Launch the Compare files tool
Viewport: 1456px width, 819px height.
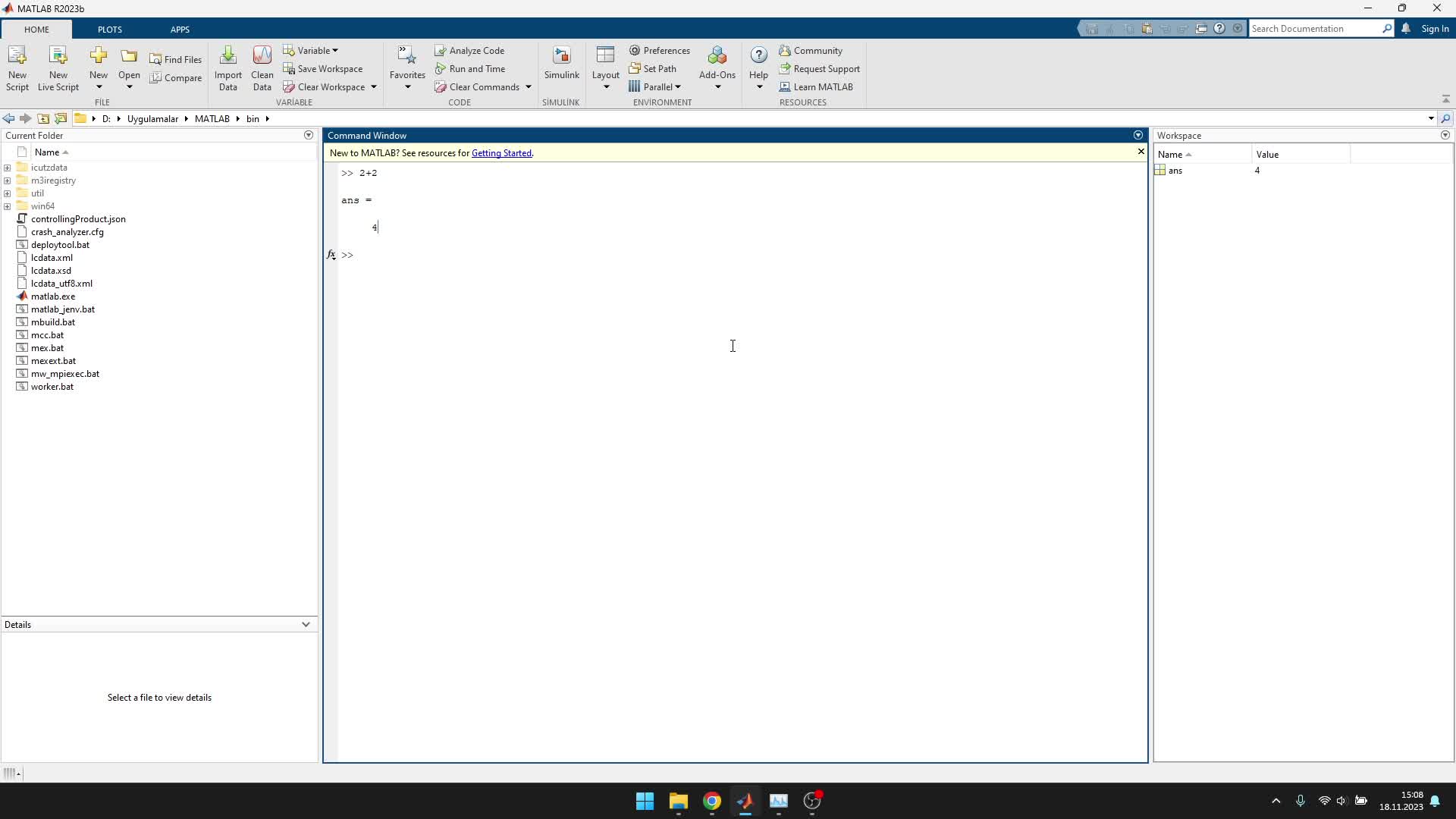tap(176, 77)
